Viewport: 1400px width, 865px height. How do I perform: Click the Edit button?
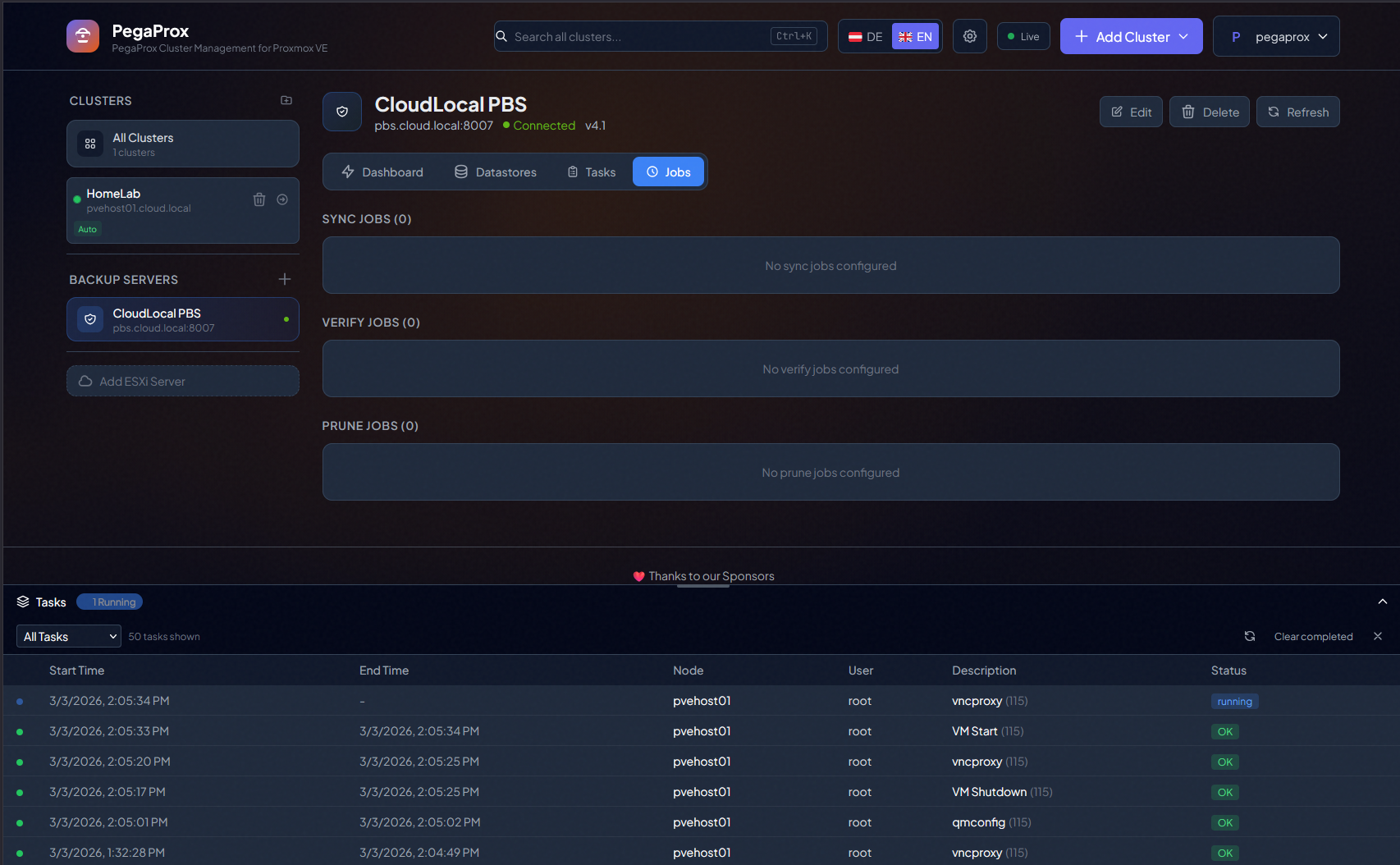point(1131,112)
